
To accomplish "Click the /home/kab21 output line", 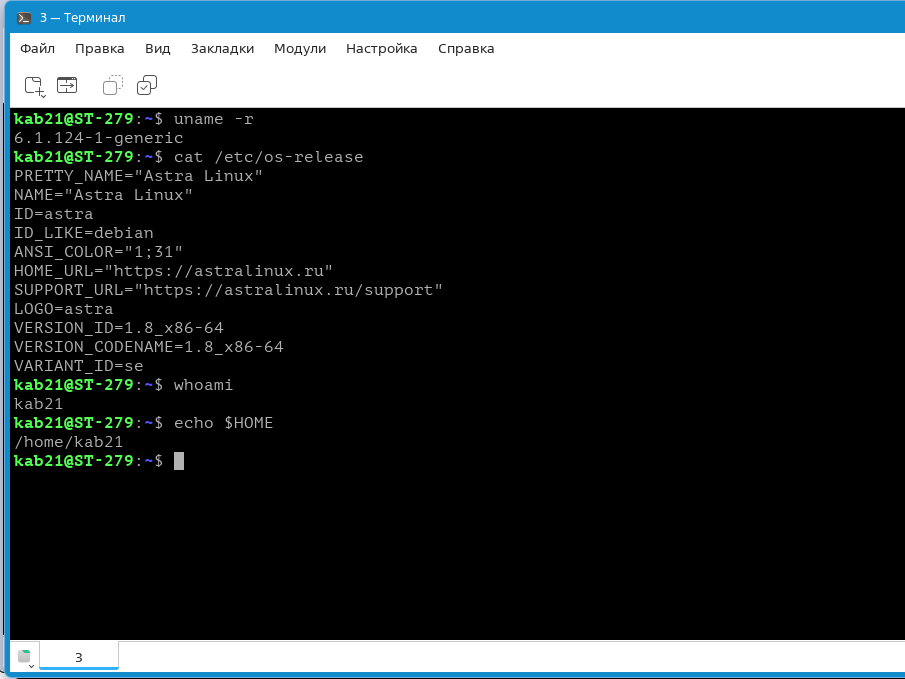I will [68, 442].
